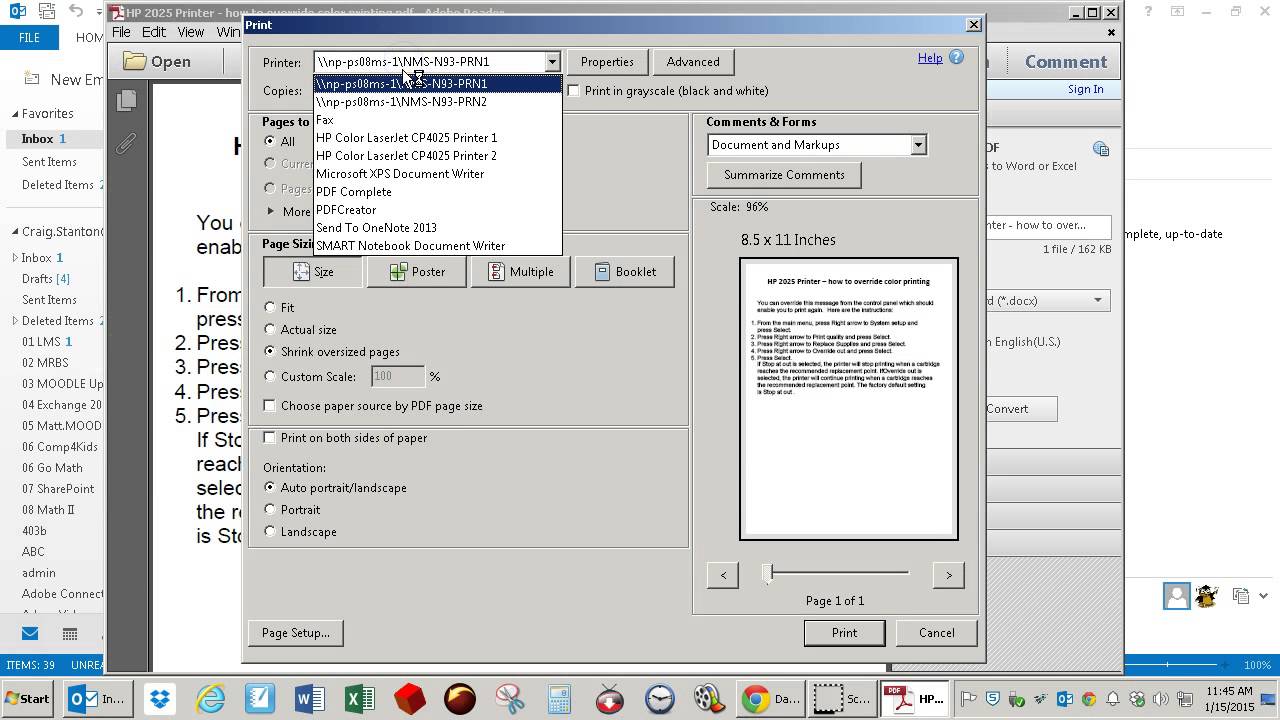The height and width of the screenshot is (720, 1280).
Task: Expand the Inbox folder under Craig.Stanton
Action: pos(15,257)
